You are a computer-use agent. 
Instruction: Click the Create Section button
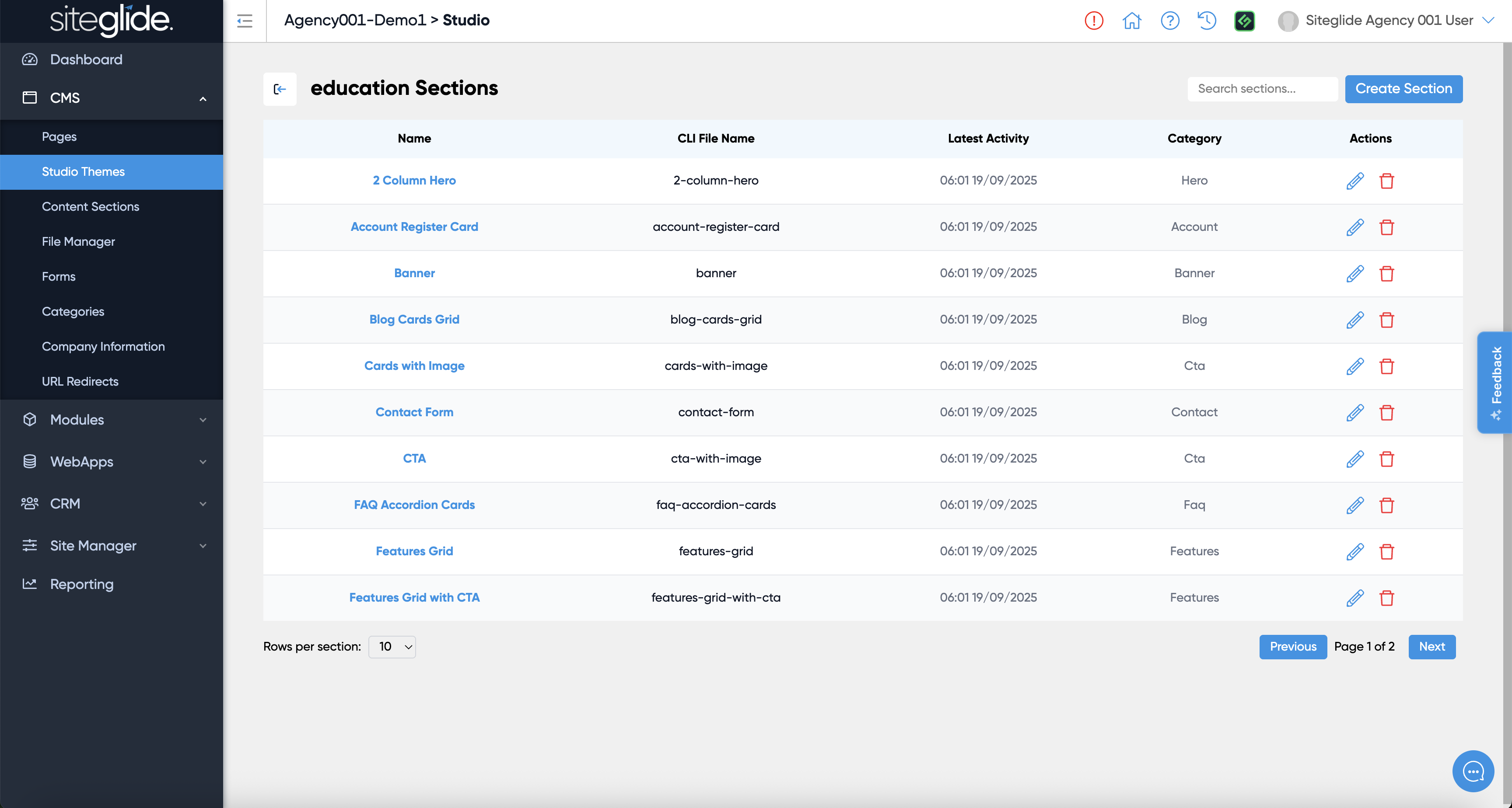(x=1403, y=89)
